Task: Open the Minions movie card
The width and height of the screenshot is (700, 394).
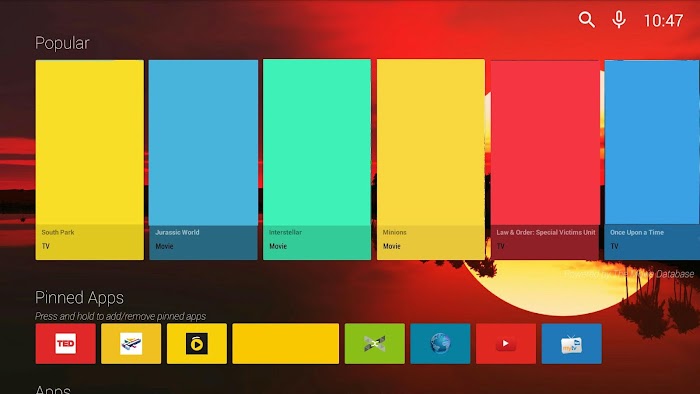Action: point(431,159)
